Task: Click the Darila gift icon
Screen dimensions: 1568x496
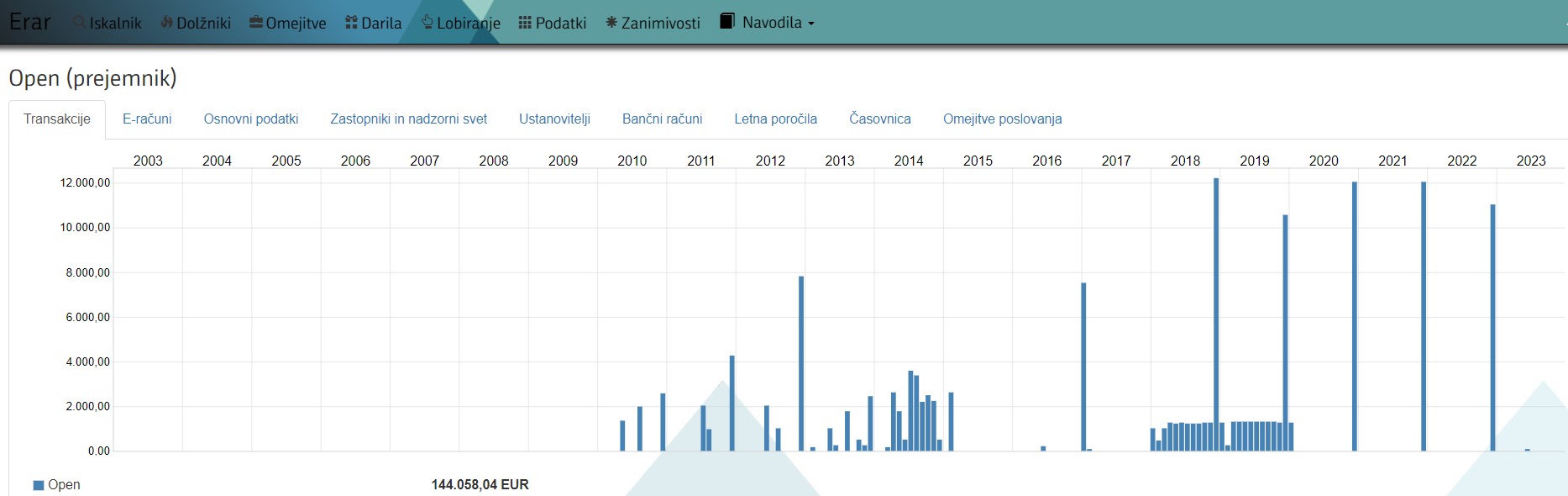Action: click(351, 23)
